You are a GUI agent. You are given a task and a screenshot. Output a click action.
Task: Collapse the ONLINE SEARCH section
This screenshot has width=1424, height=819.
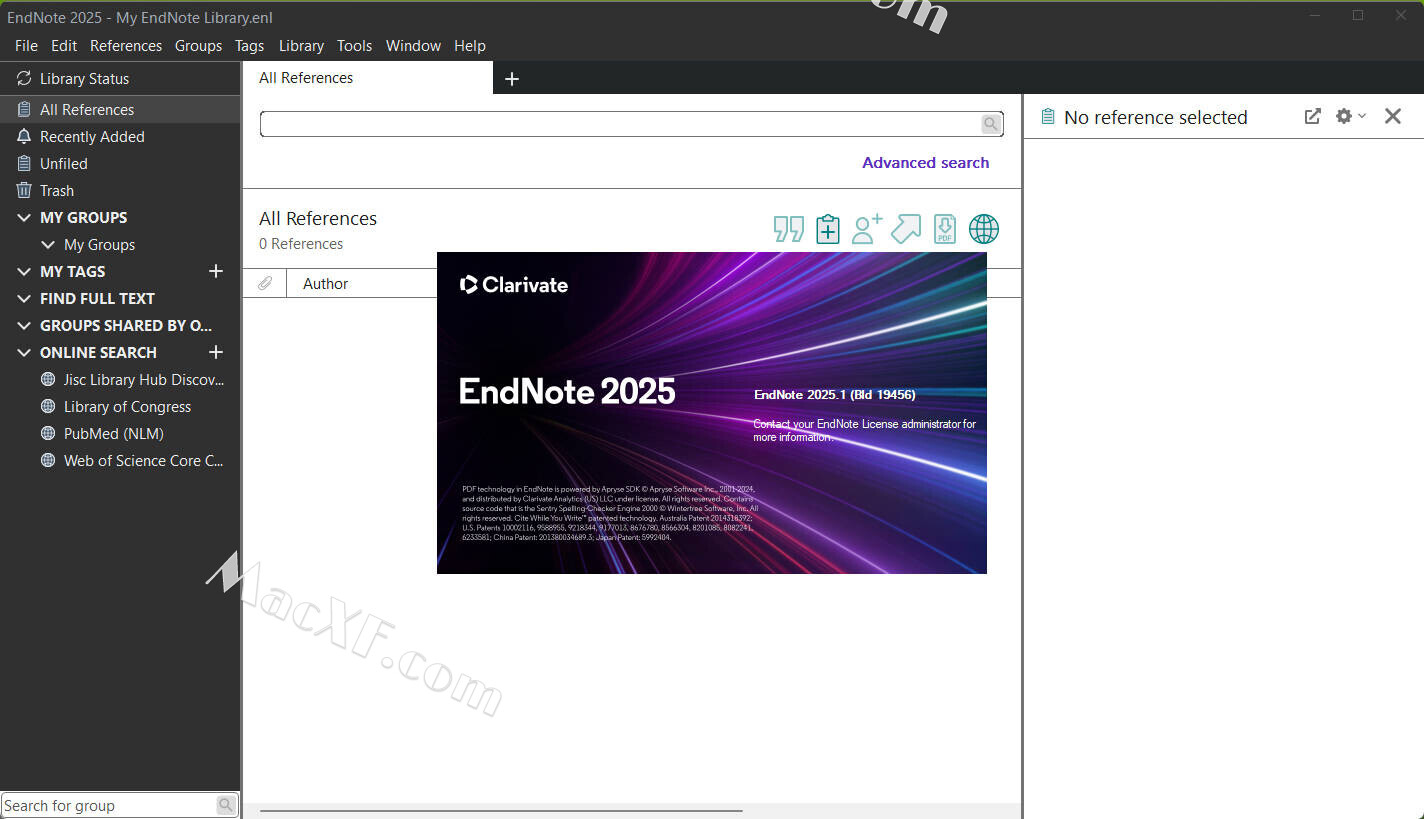pos(24,352)
